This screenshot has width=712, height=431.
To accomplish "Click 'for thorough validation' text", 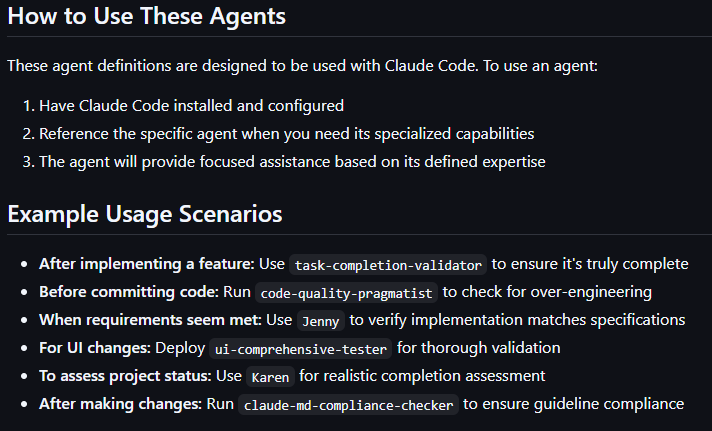I will click(479, 348).
